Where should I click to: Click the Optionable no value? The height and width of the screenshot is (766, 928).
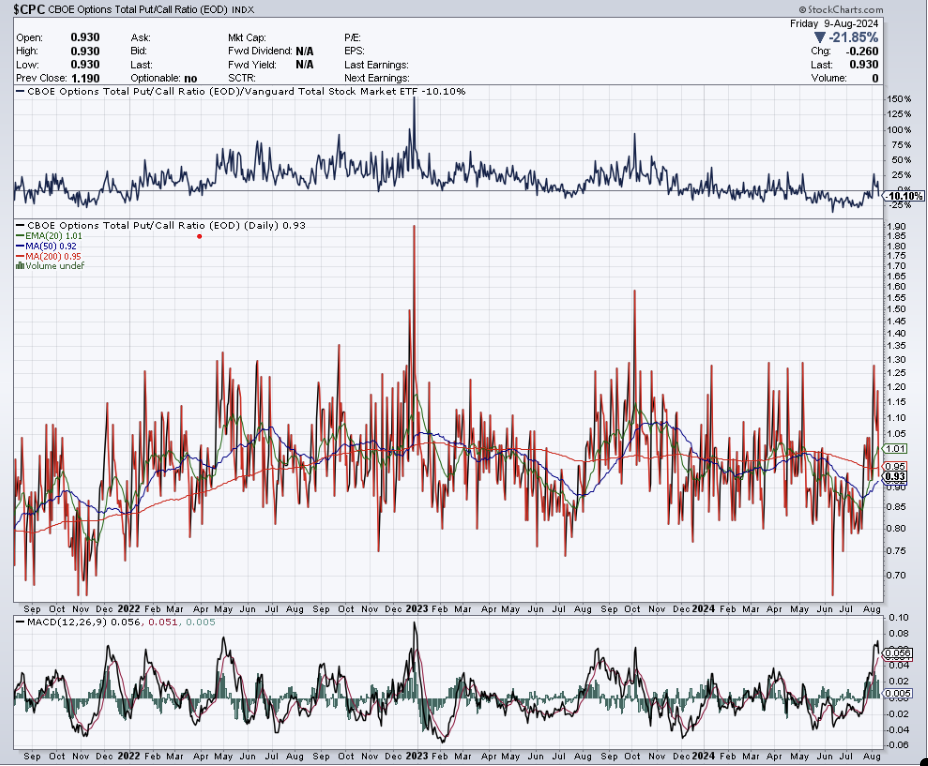[x=191, y=78]
